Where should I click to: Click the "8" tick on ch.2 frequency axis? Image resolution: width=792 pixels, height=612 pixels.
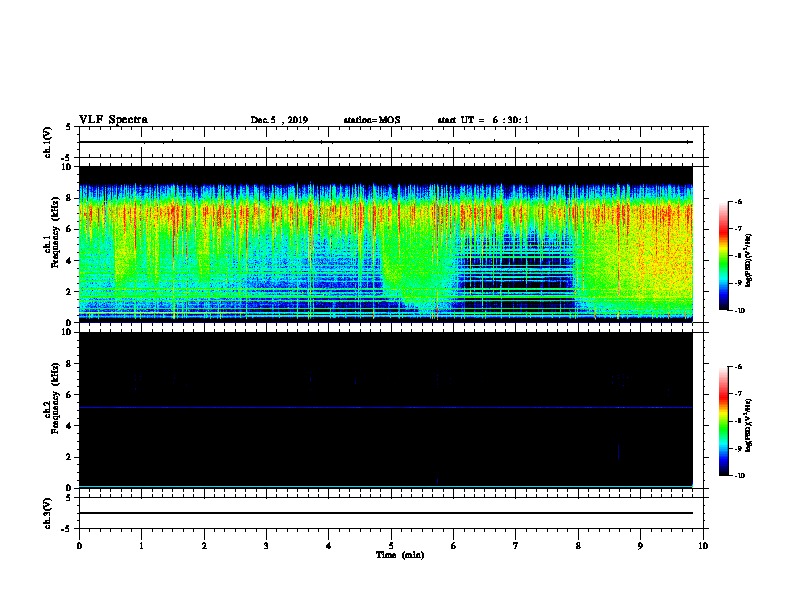[69, 364]
